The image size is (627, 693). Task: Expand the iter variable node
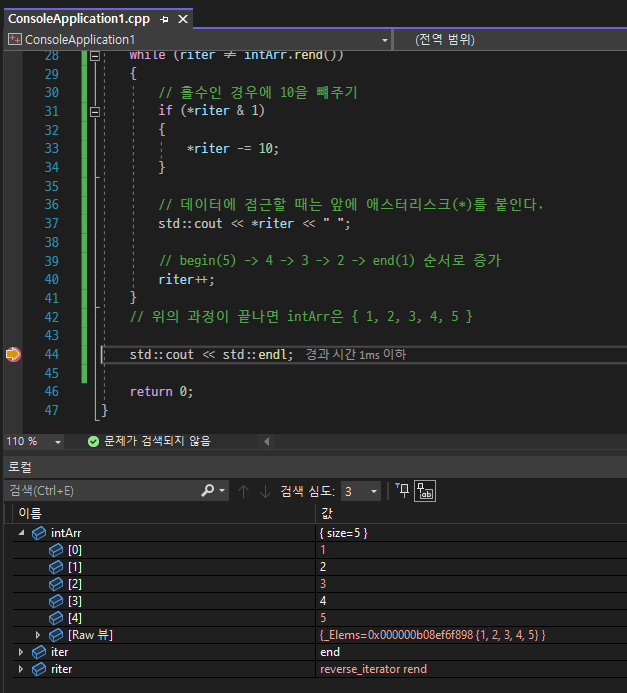click(21, 652)
